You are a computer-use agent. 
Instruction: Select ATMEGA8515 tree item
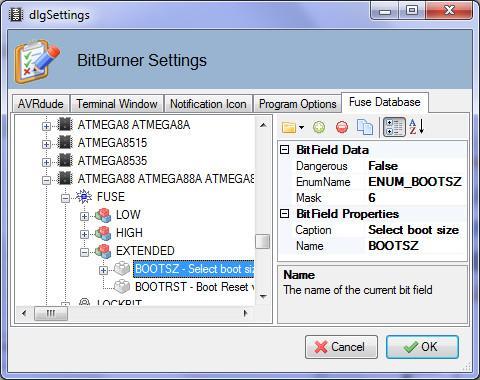pos(112,143)
